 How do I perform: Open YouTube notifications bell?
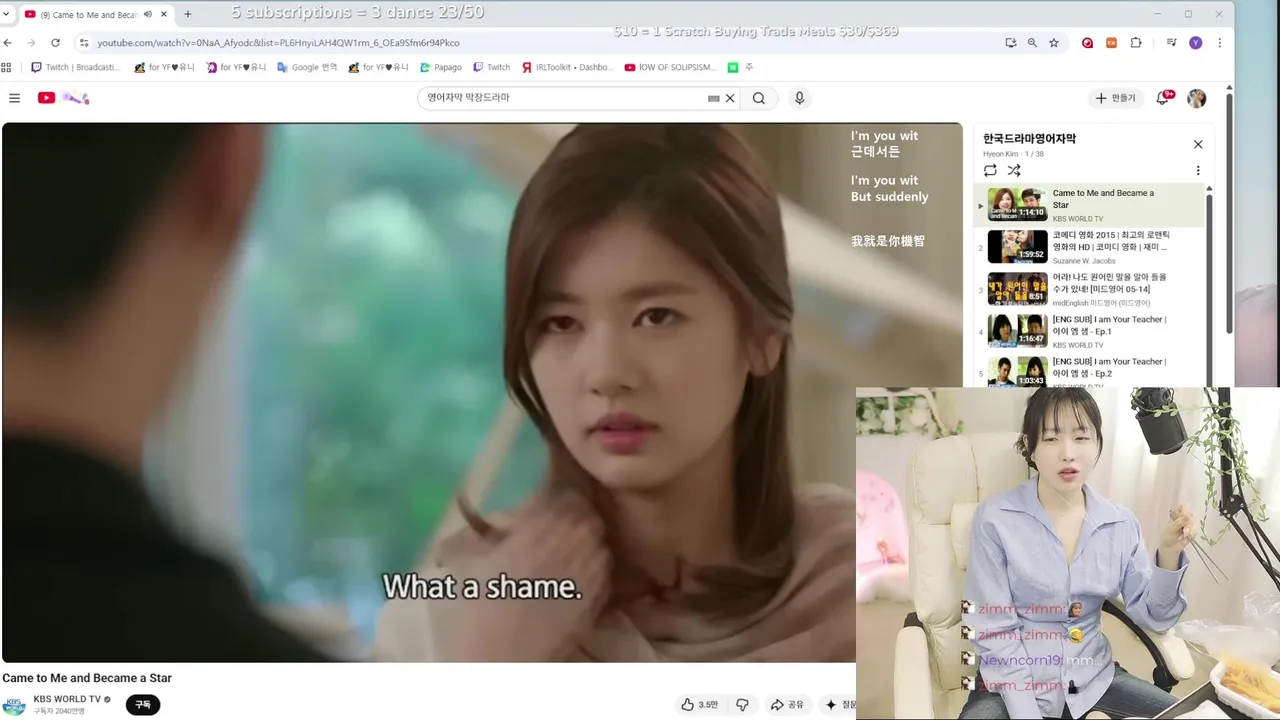point(1163,98)
